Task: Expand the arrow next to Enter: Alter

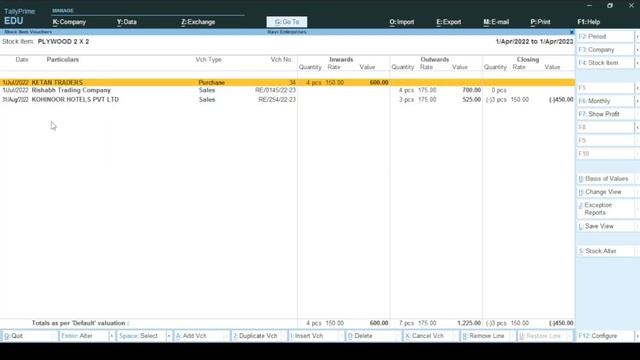Action: pyautogui.click(x=111, y=336)
